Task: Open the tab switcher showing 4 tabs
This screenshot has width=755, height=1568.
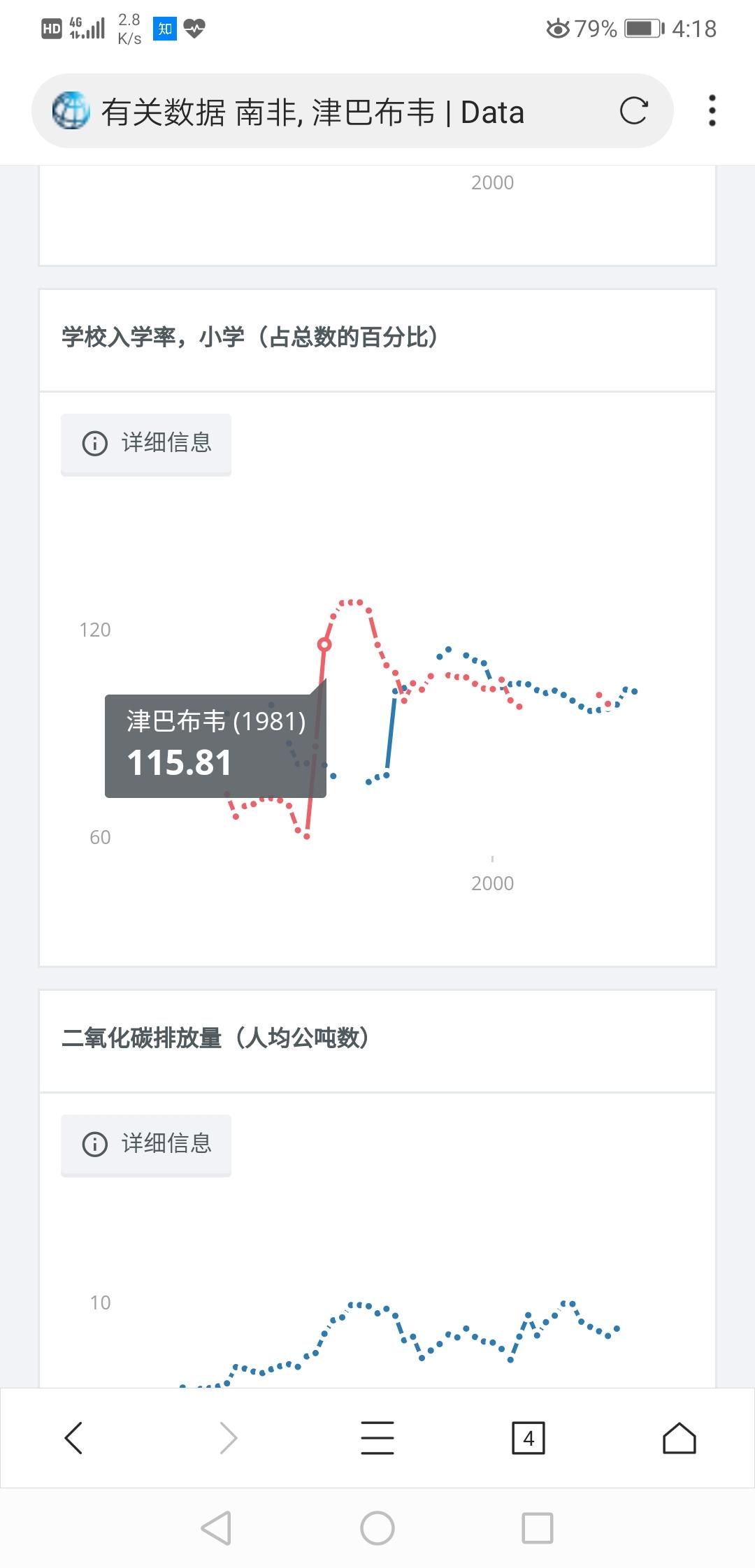Action: [x=528, y=1438]
